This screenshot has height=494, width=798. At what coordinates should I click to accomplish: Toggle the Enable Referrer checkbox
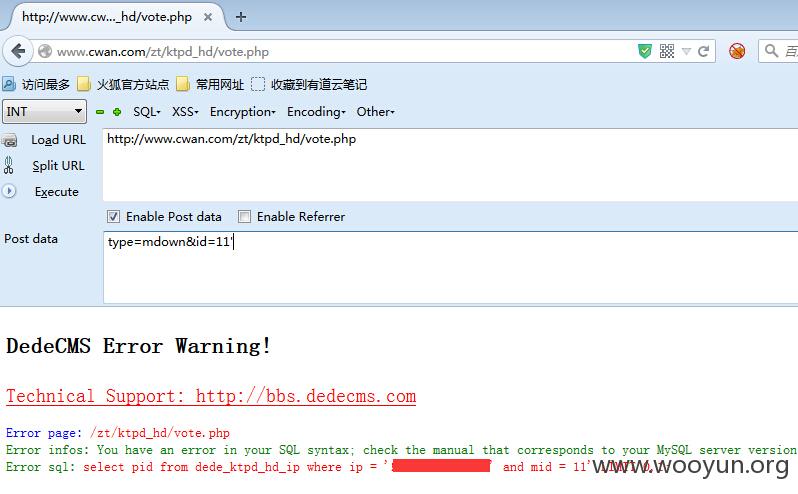[x=245, y=217]
